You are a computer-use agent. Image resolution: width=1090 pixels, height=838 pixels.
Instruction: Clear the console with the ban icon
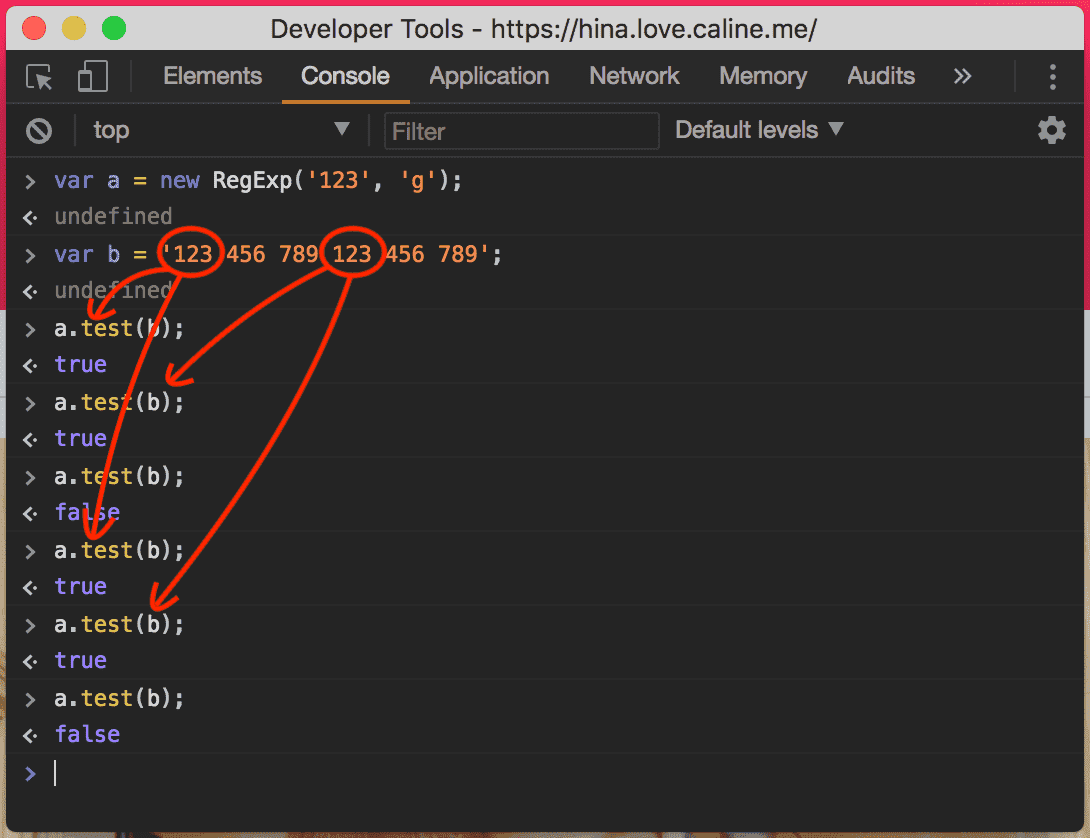click(x=39, y=130)
